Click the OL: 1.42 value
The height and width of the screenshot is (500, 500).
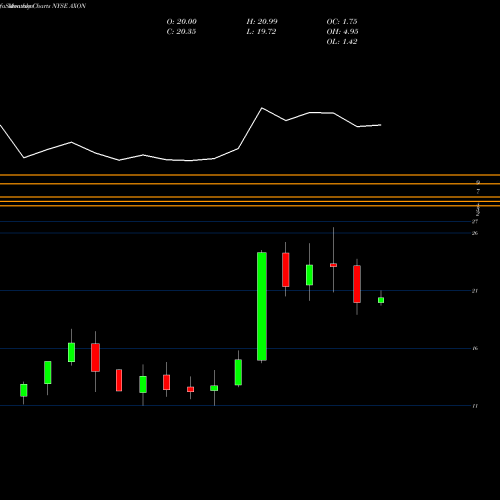point(342,42)
